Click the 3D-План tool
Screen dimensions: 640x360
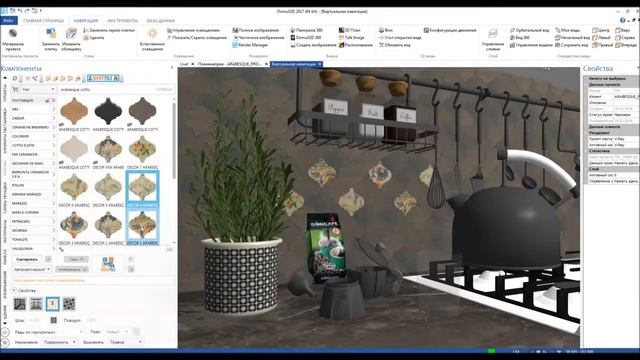tap(350, 30)
